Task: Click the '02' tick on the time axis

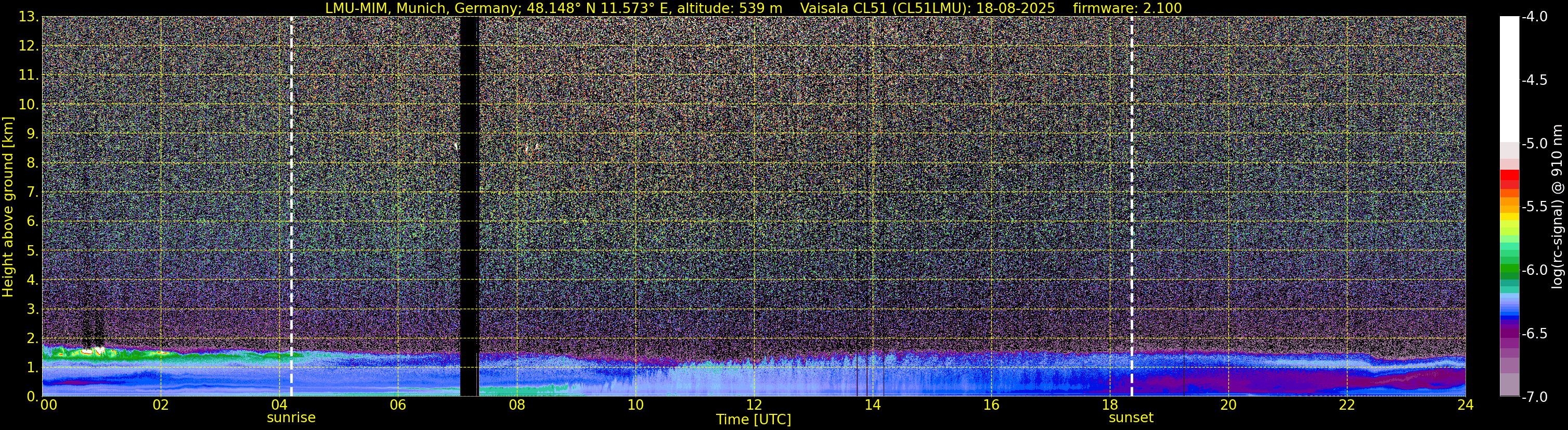Action: [161, 406]
